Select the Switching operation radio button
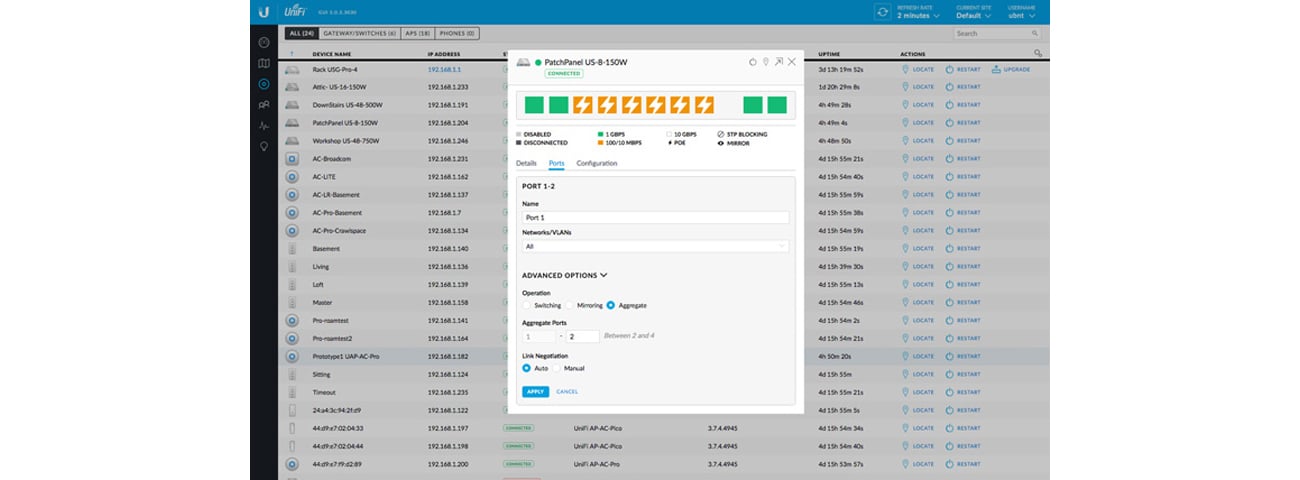The image size is (1300, 480). coord(527,305)
